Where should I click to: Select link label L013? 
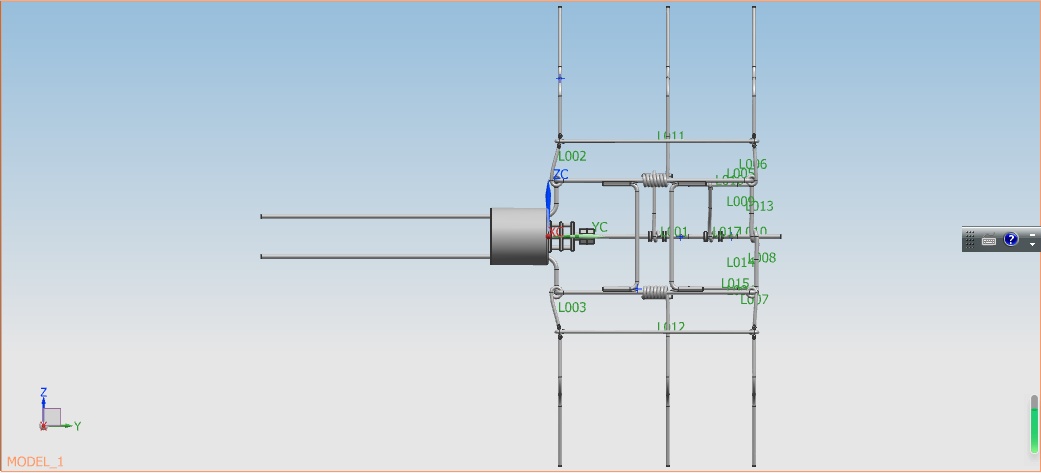click(760, 207)
